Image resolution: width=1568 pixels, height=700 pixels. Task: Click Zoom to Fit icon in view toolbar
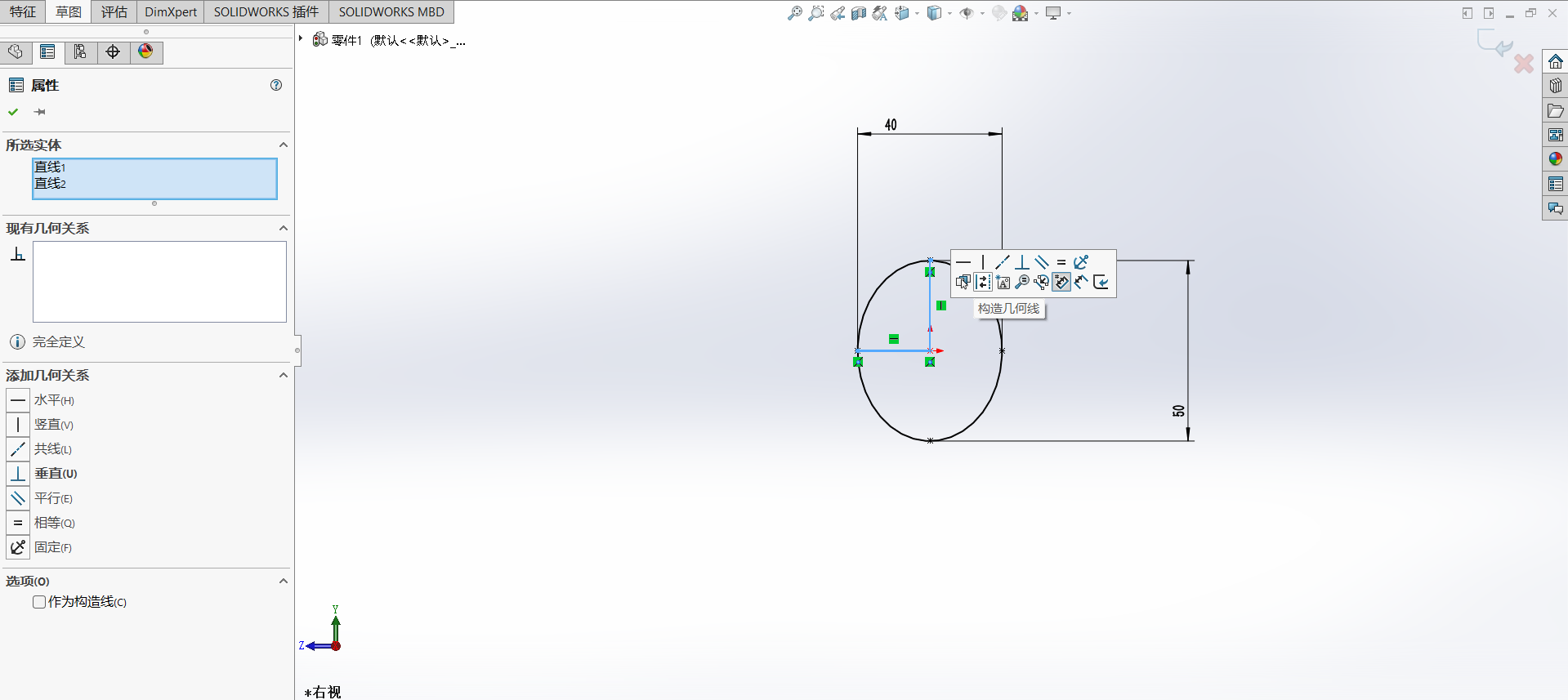(794, 13)
